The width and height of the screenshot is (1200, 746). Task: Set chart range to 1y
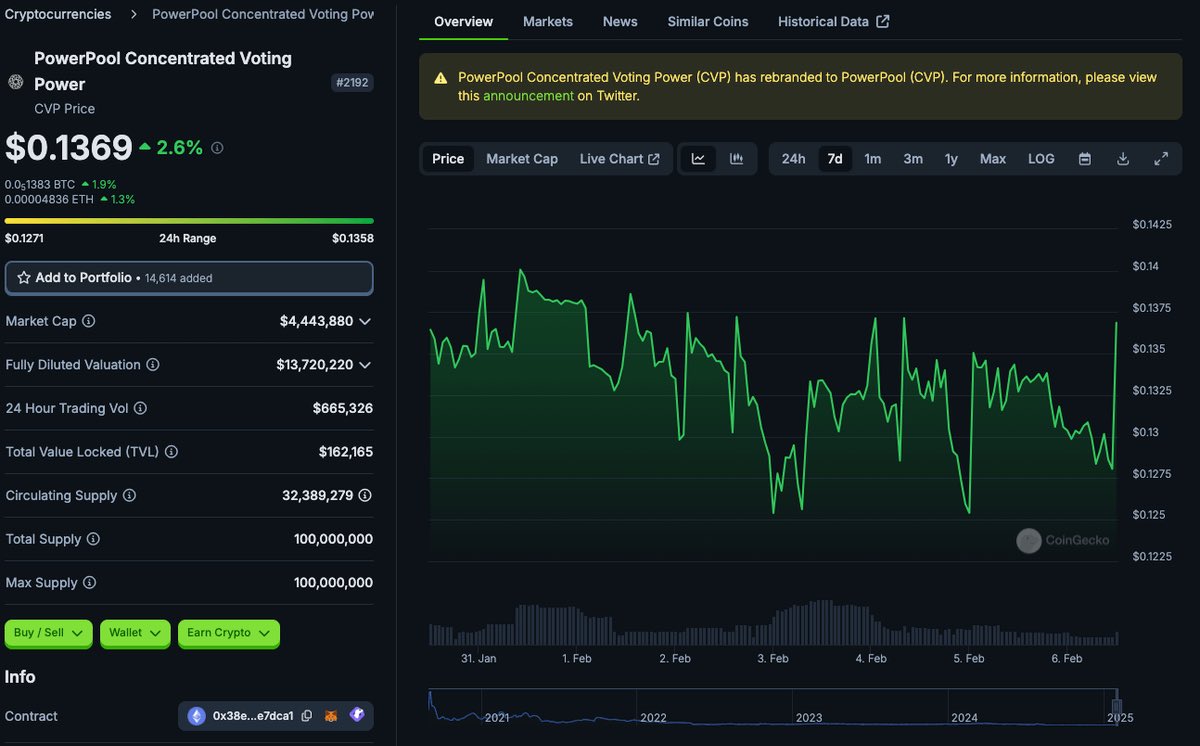[951, 159]
